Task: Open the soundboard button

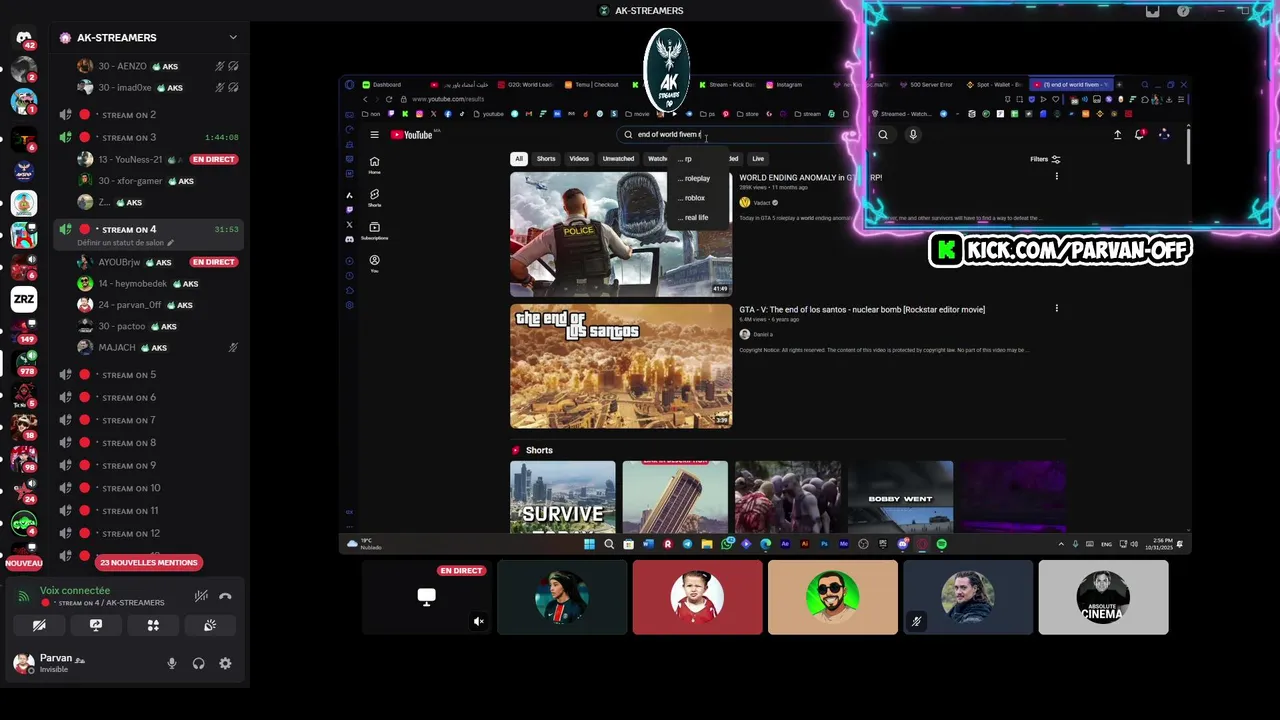Action: coord(210,625)
